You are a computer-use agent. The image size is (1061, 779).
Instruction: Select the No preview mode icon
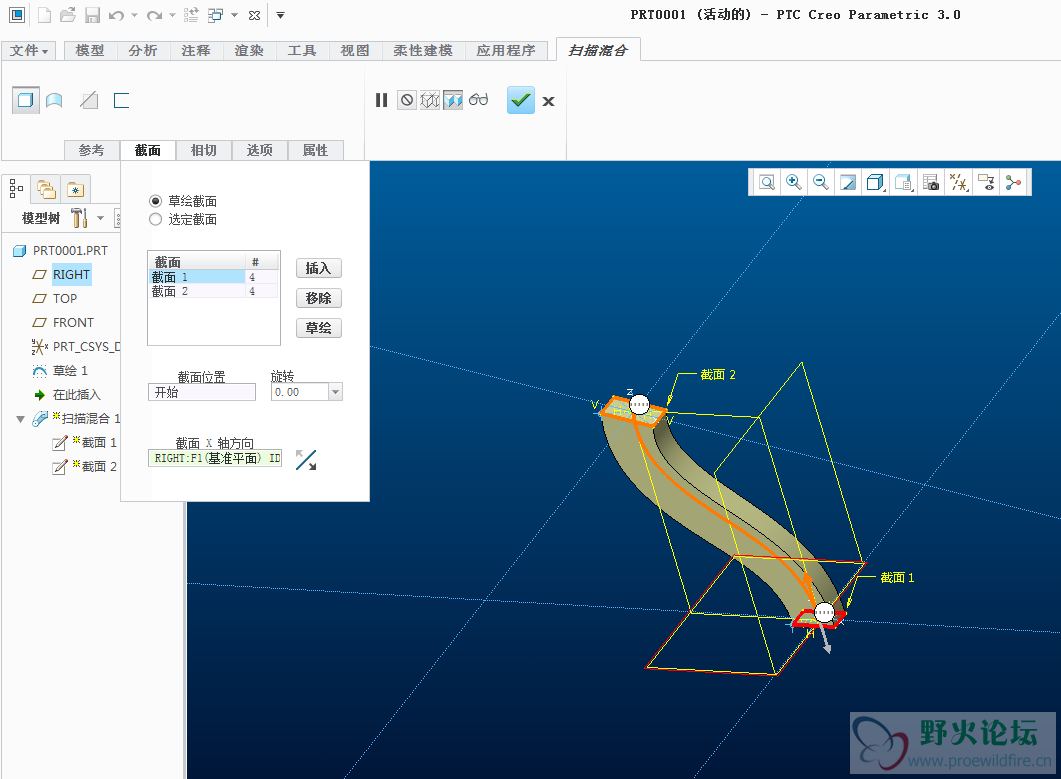tap(407, 100)
